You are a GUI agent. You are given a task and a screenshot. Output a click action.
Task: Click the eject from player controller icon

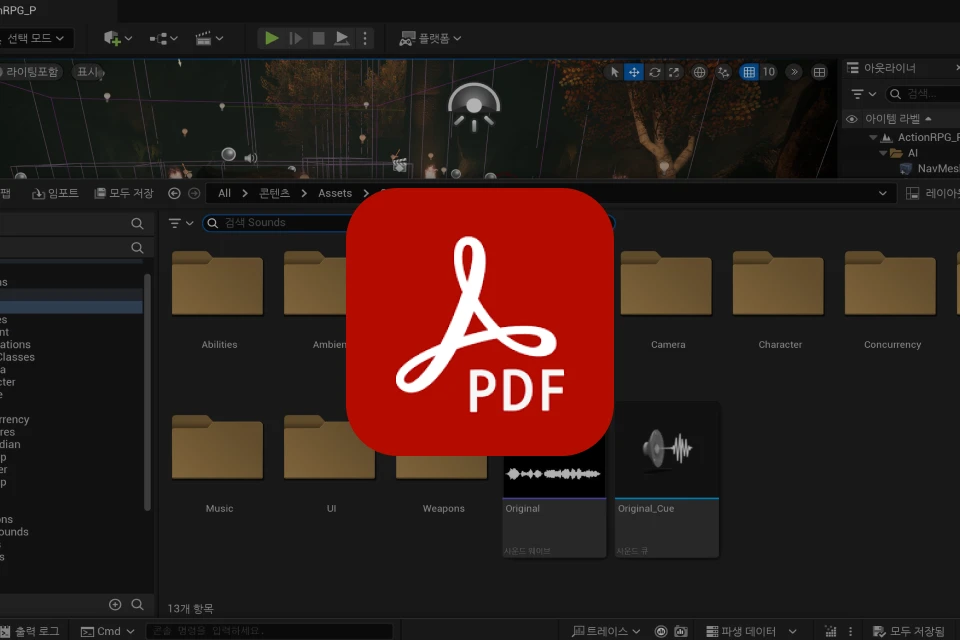(x=342, y=39)
